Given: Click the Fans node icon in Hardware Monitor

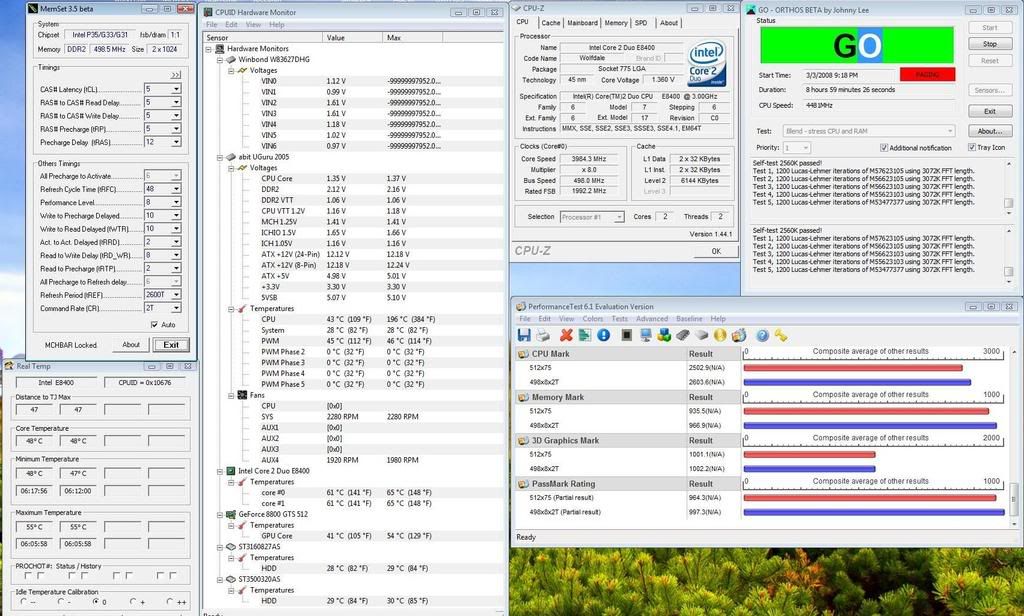Looking at the screenshot, I should [x=242, y=395].
